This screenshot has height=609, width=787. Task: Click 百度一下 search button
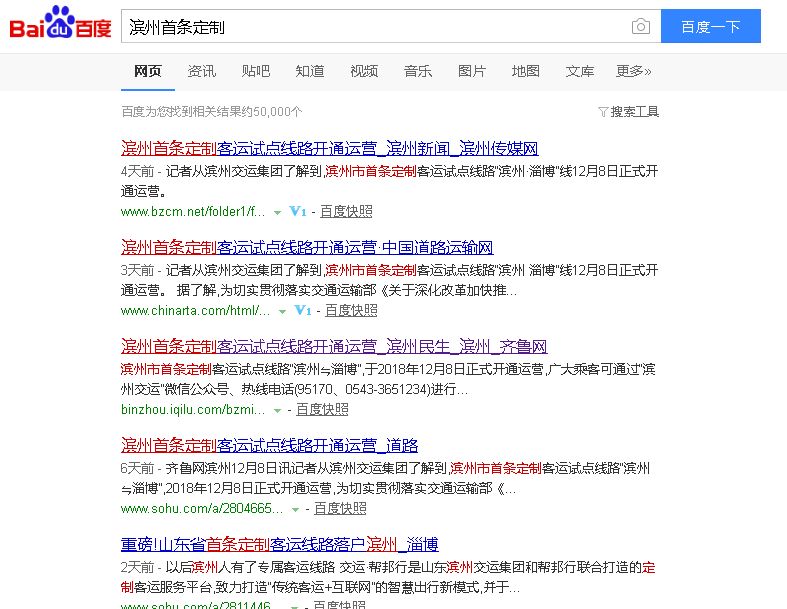point(711,26)
